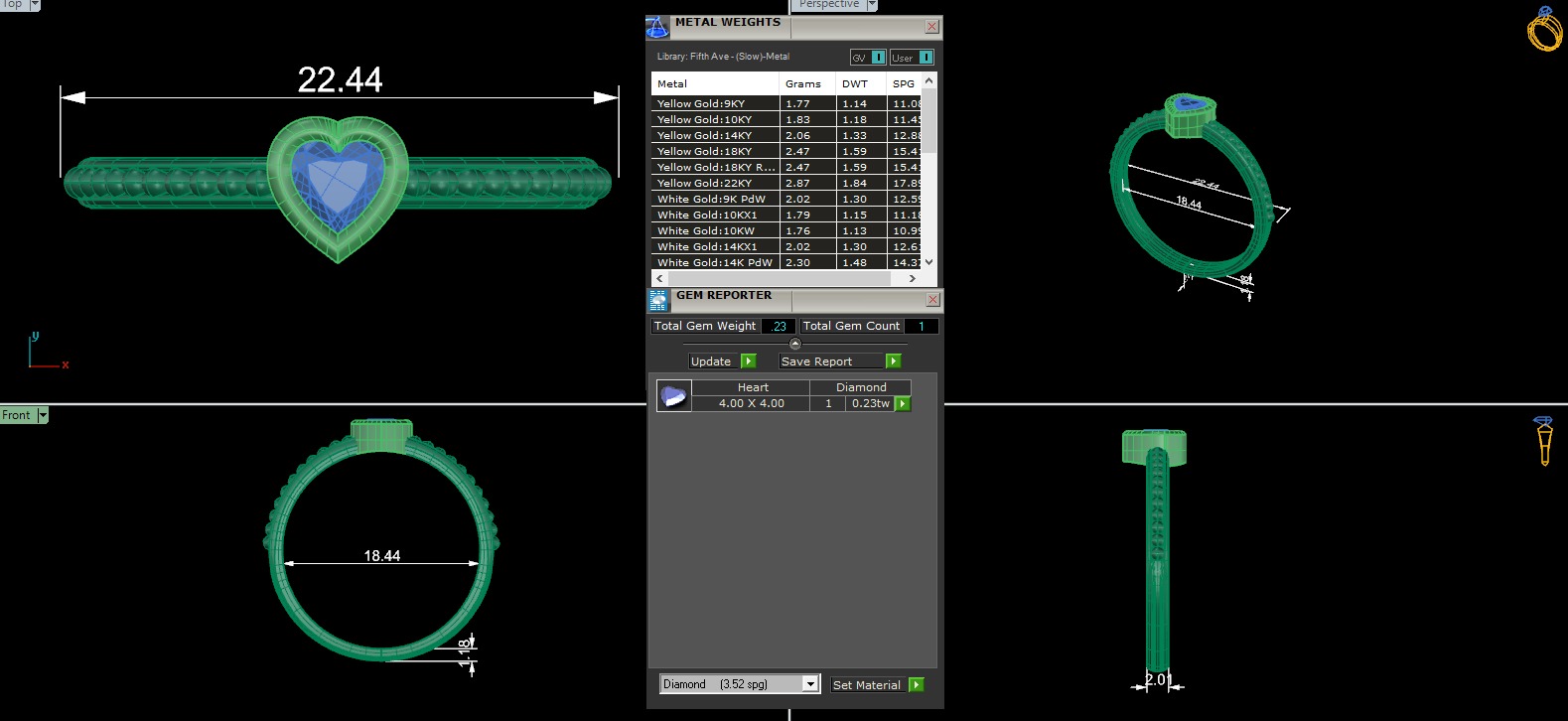Click the metal table scroll-left arrow

(660, 279)
